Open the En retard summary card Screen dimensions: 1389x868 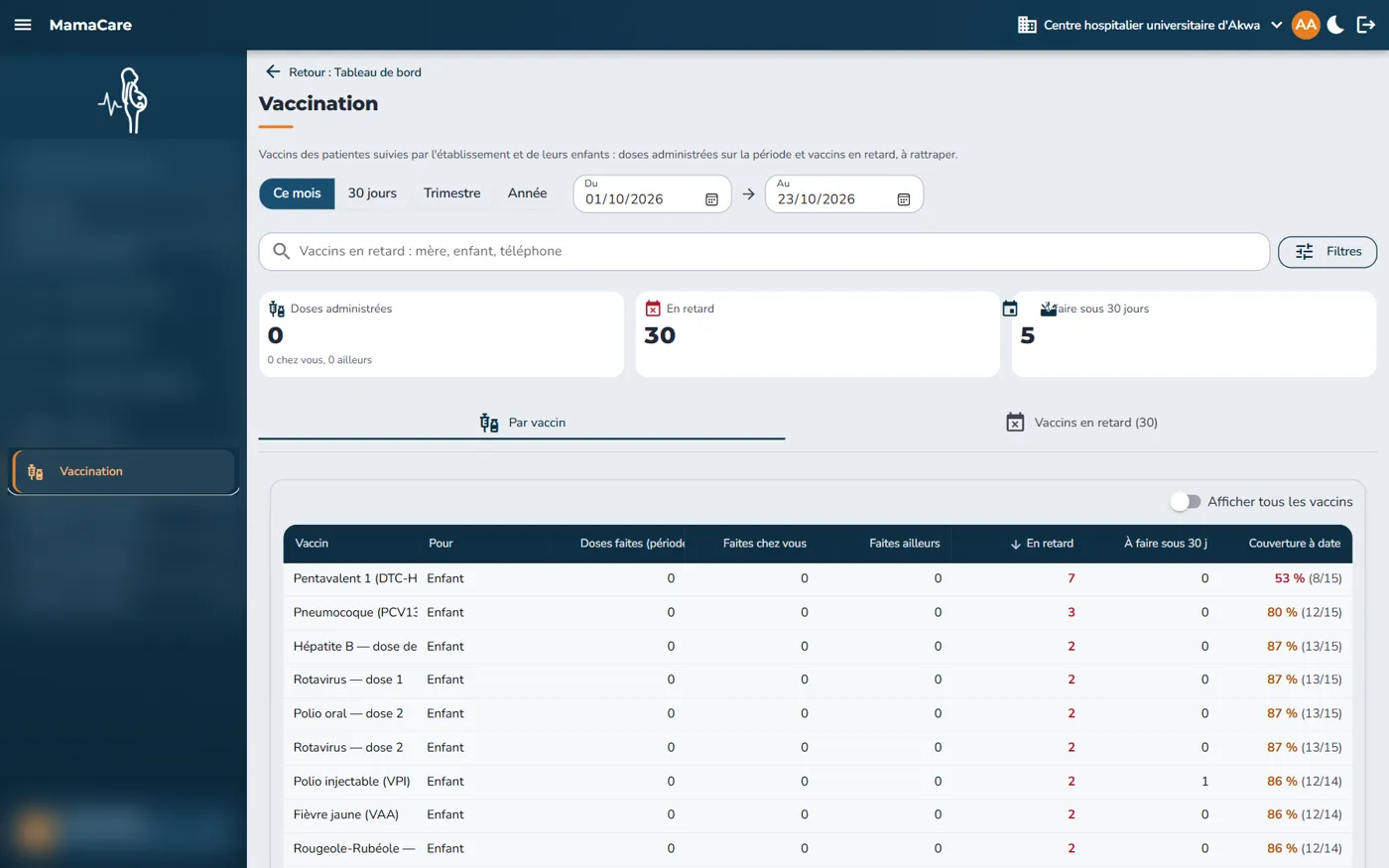pos(818,334)
